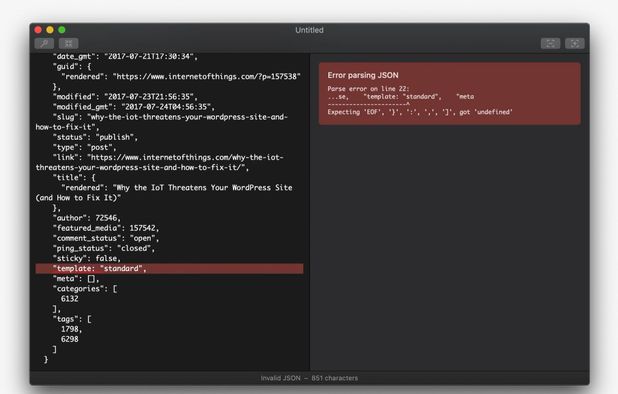Click the "guid": { line
This screenshot has width=618, height=394.
(x=72, y=67)
